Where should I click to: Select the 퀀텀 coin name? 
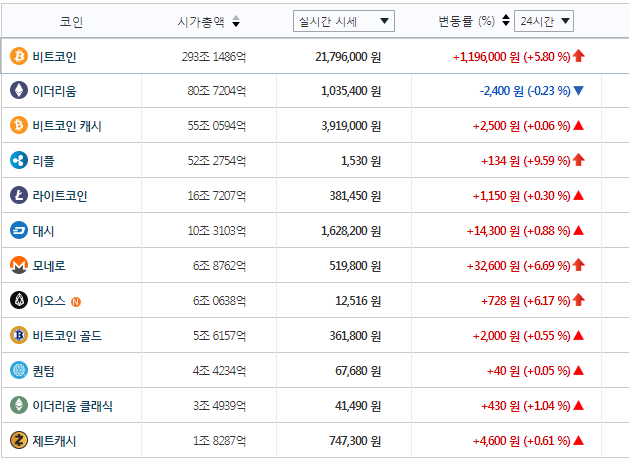click(47, 370)
